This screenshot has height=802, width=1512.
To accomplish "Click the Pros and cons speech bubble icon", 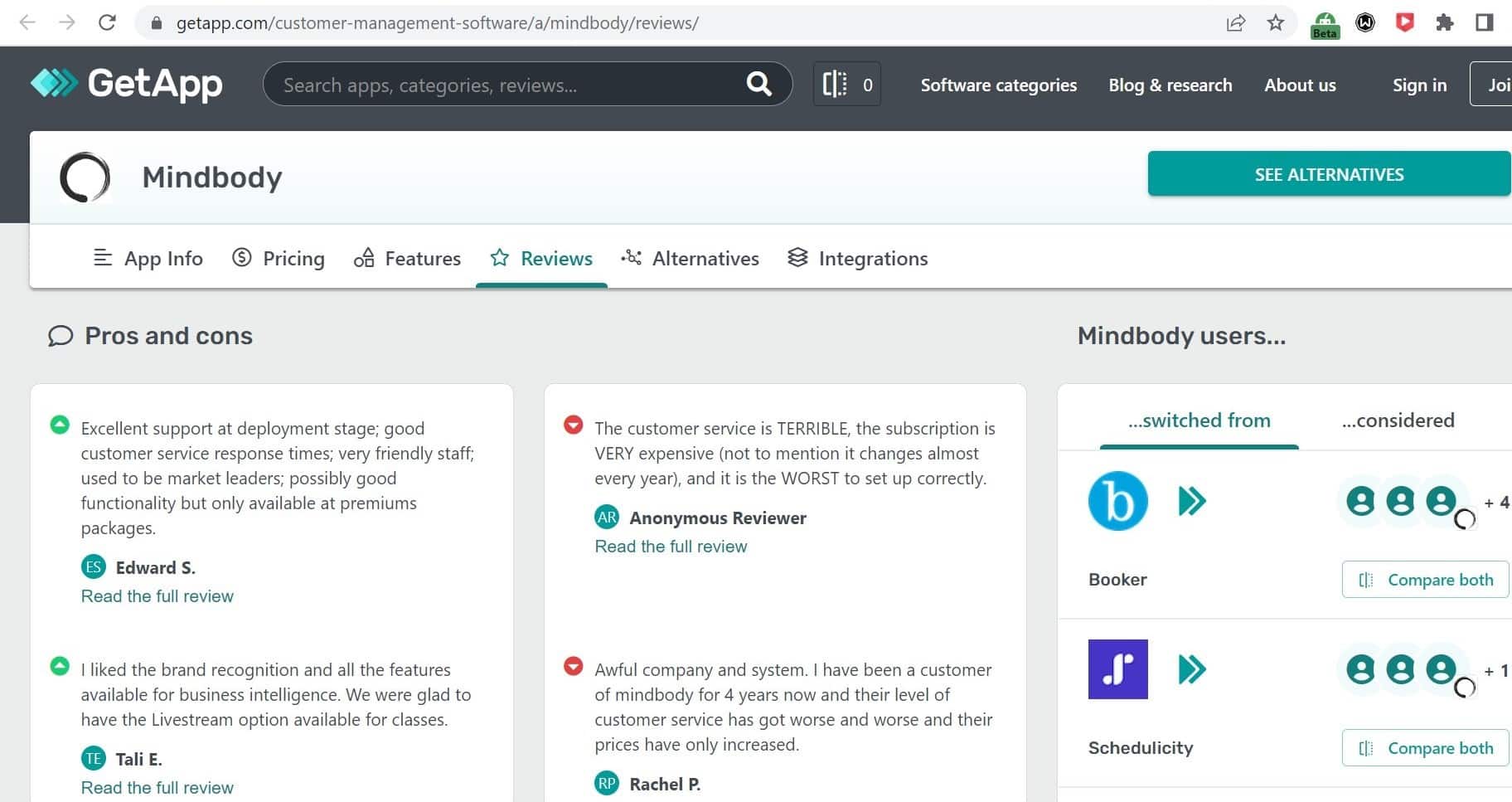I will click(x=61, y=336).
